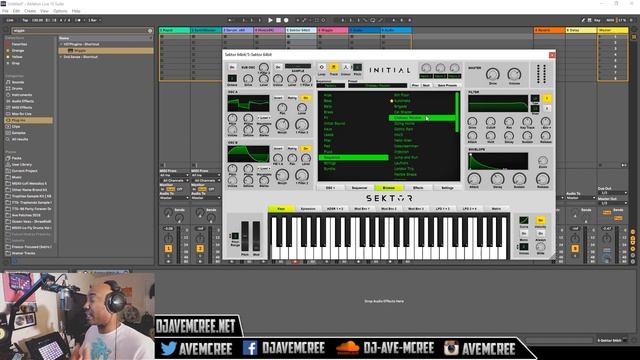Open first track MIDI From dropdown
Viewport: 640px width, 360px height.
tap(174, 176)
